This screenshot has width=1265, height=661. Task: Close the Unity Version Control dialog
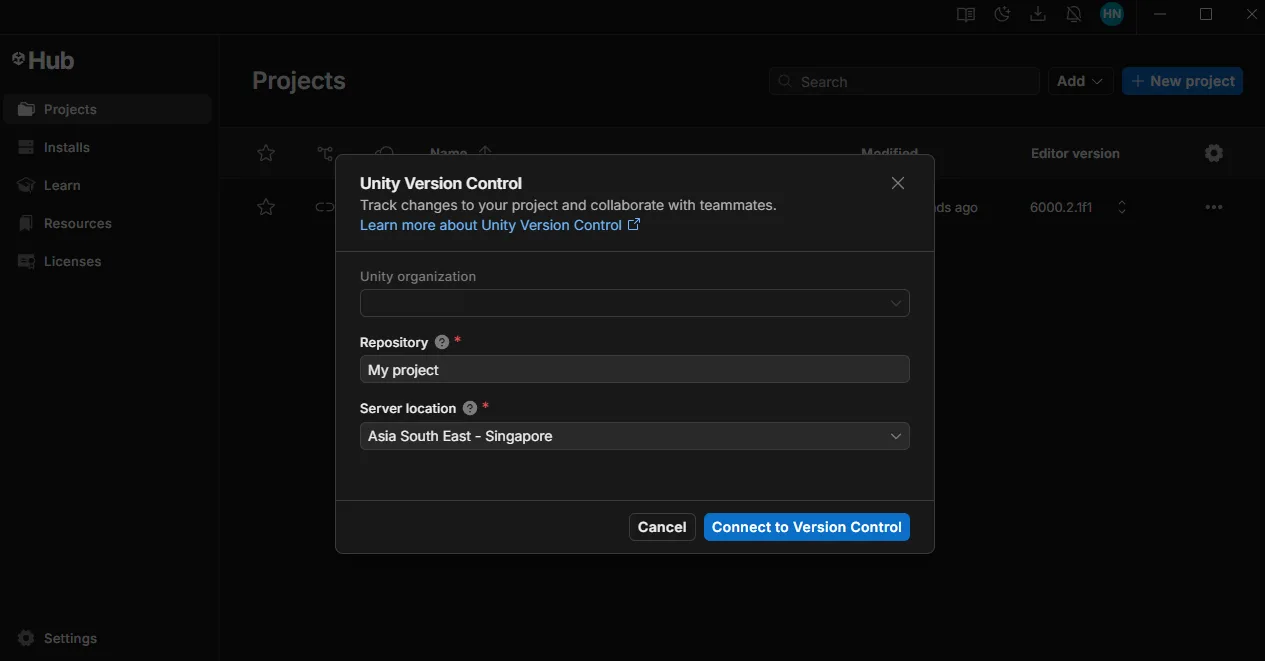pyautogui.click(x=897, y=183)
